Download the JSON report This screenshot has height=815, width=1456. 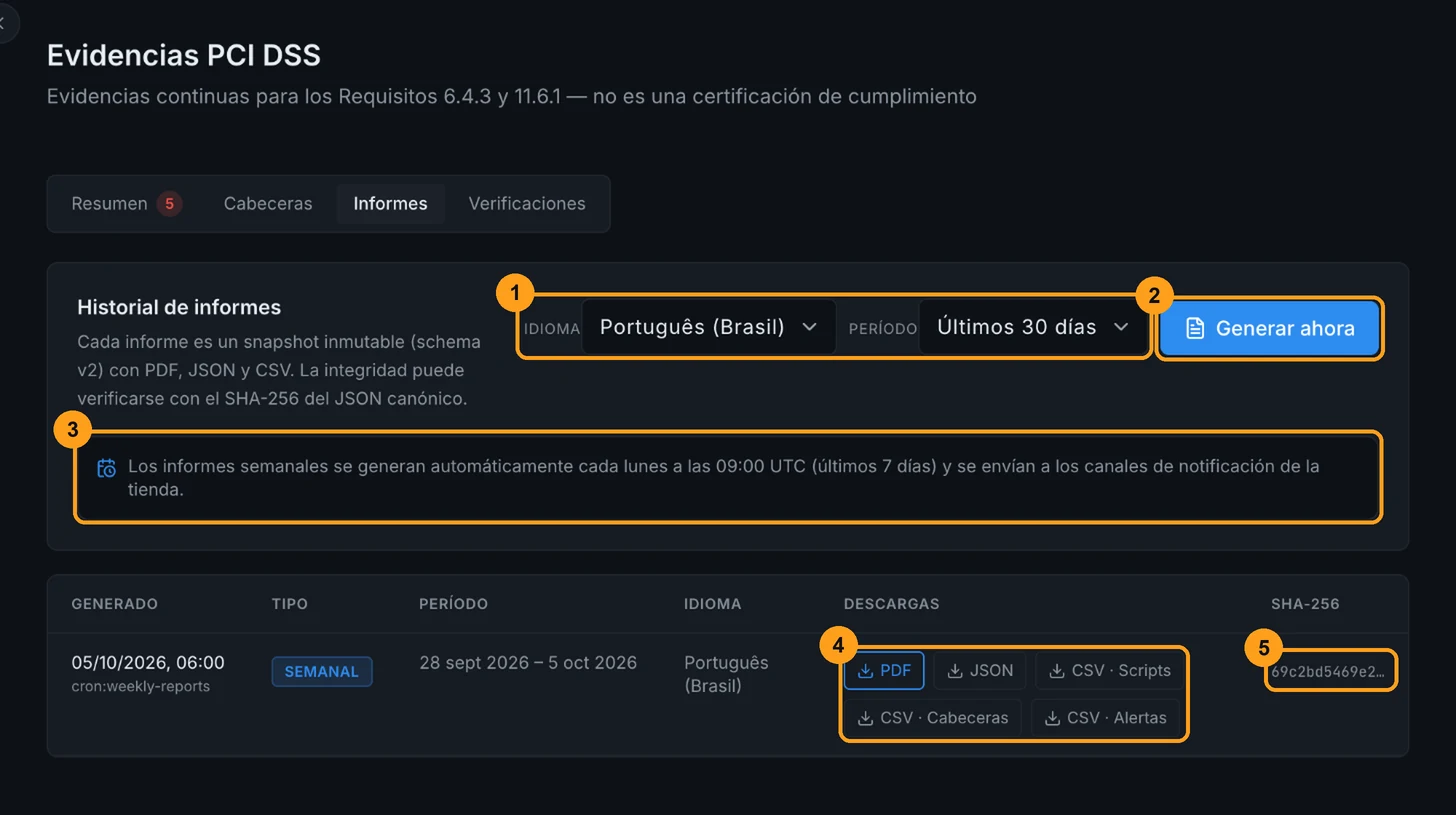point(980,671)
